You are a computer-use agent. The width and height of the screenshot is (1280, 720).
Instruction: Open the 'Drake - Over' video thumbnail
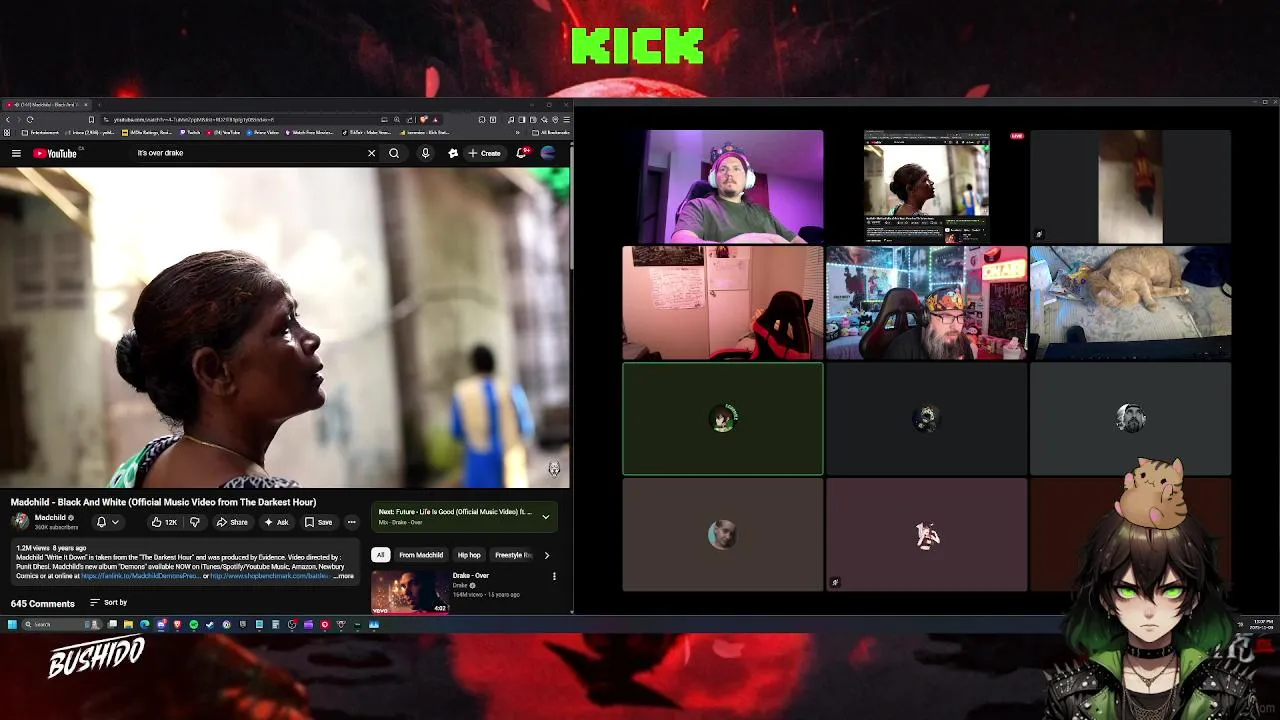point(410,591)
